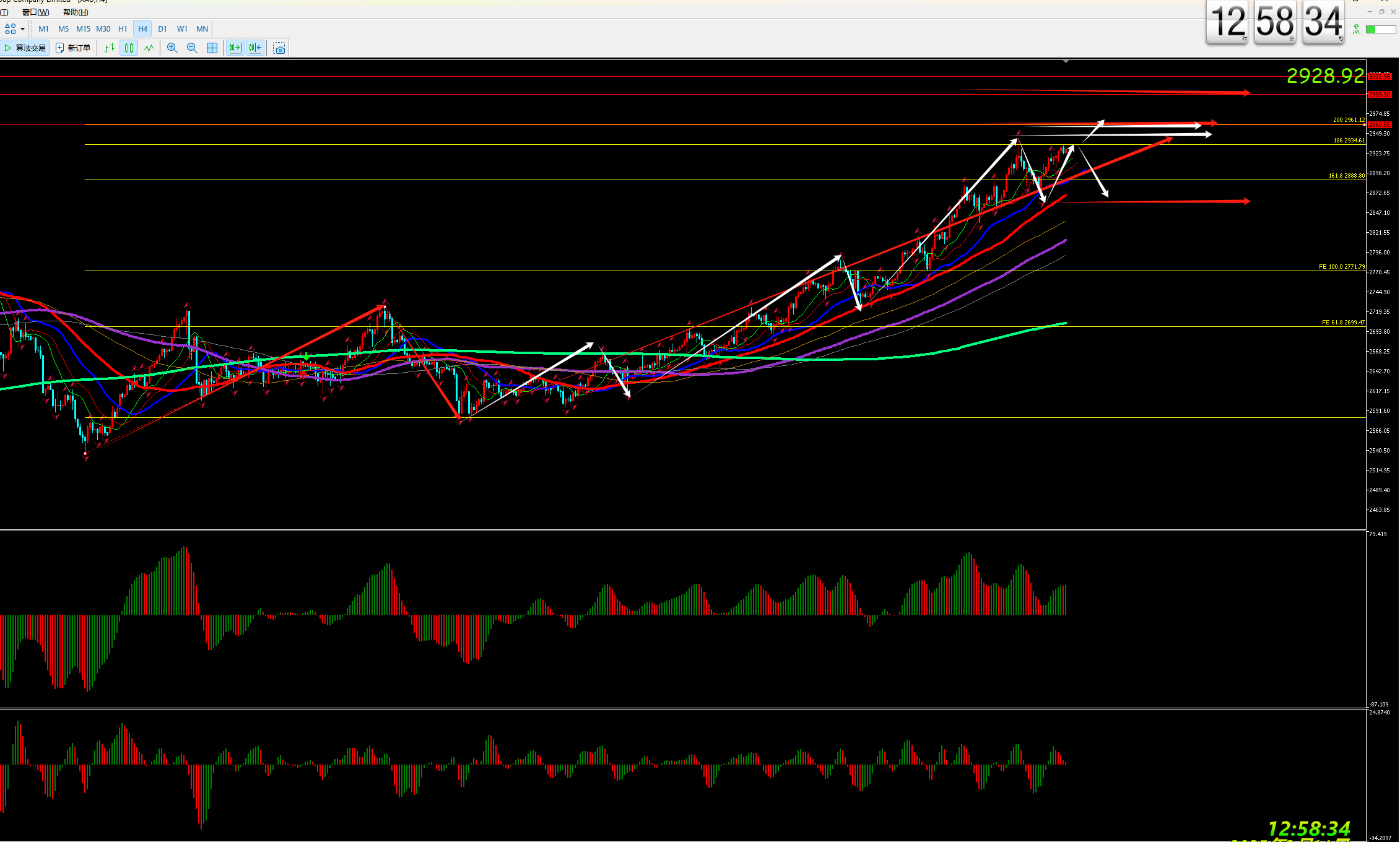Select the M15 timeframe

click(83, 29)
